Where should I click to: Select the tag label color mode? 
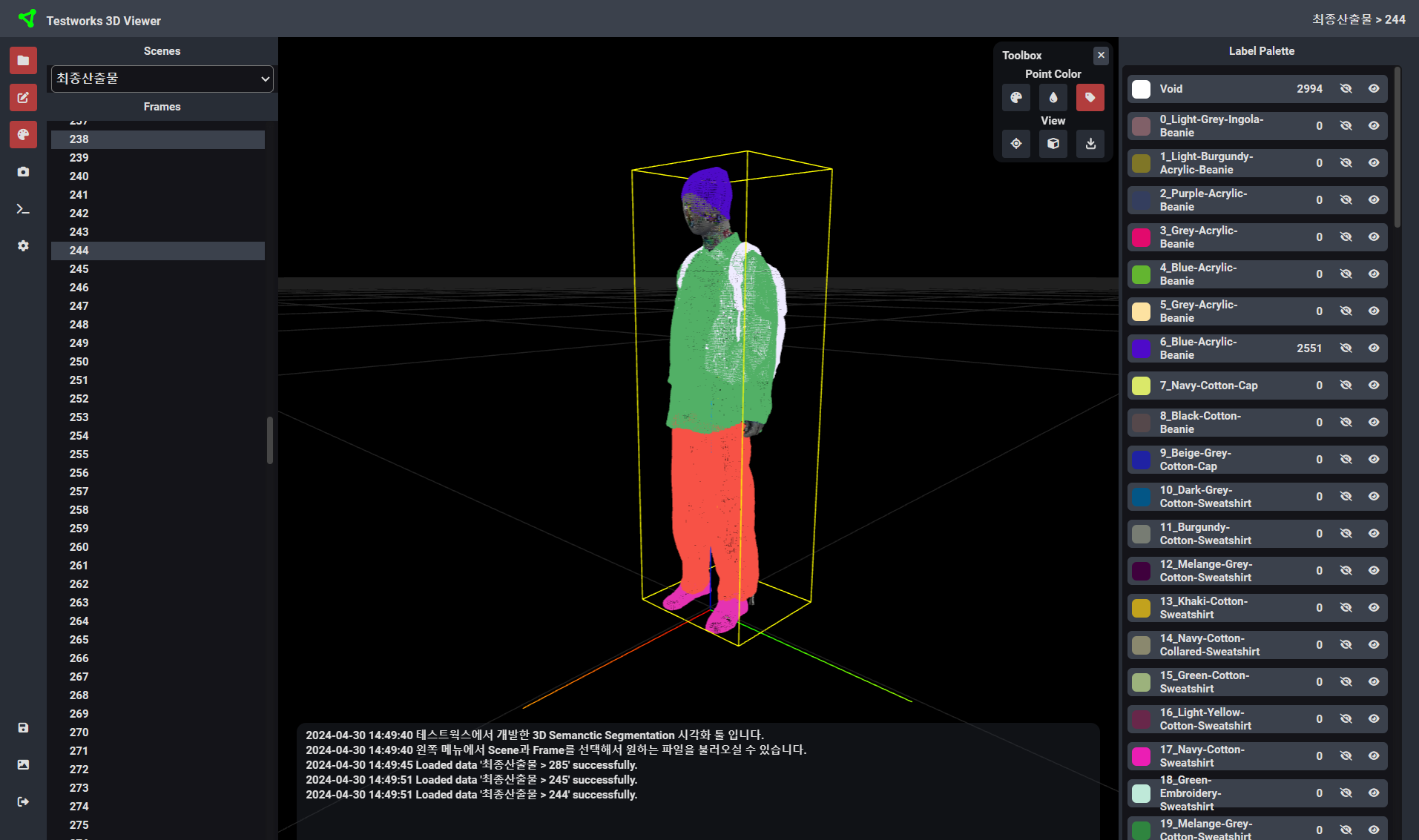click(1090, 97)
